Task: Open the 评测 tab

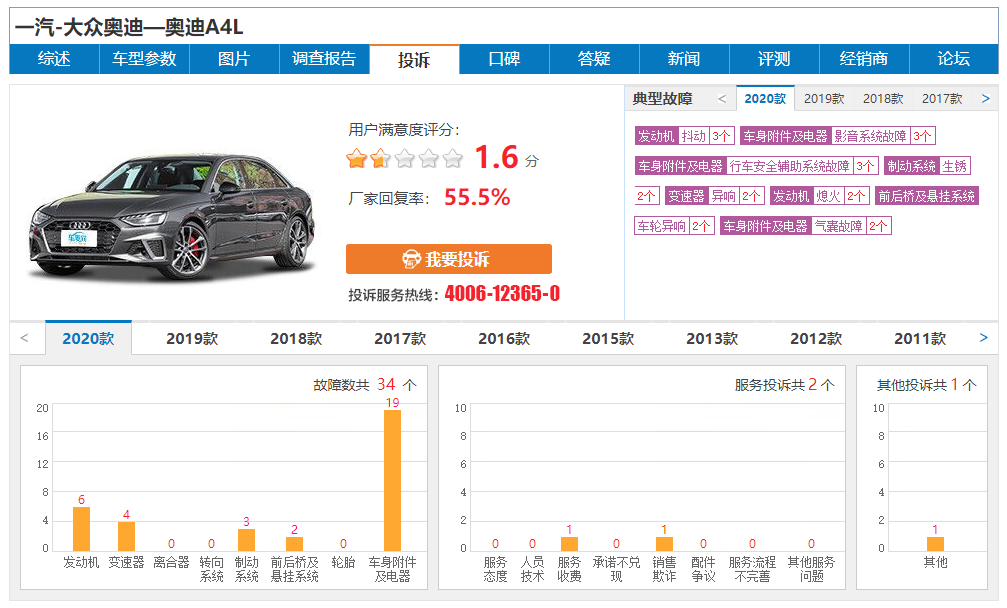Action: click(x=773, y=59)
